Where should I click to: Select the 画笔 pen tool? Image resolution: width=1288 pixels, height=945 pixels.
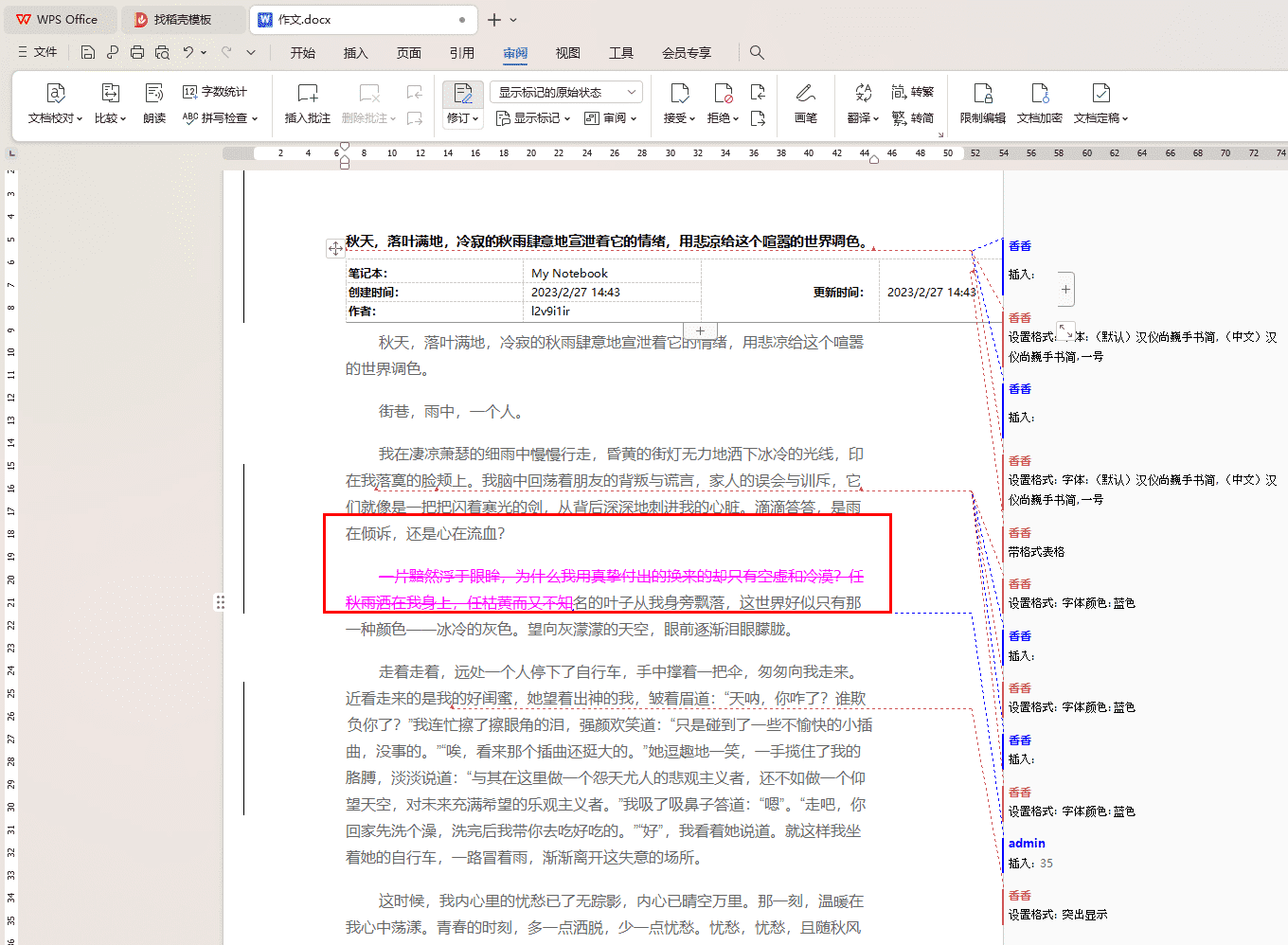[x=806, y=103]
